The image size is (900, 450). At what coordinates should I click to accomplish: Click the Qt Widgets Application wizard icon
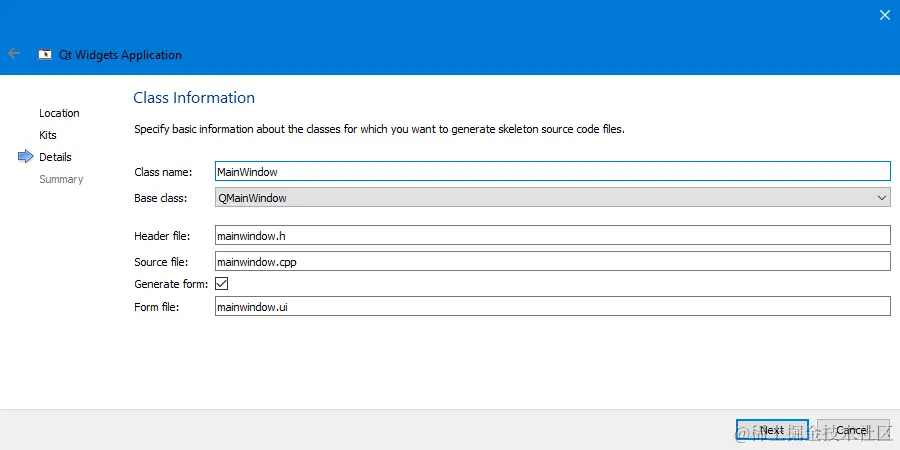(x=45, y=55)
